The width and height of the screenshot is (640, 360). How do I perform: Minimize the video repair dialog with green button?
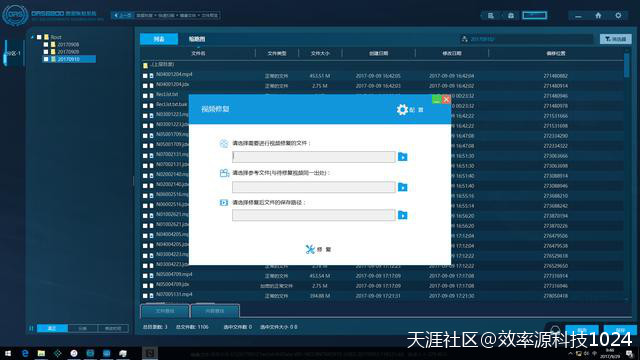pyautogui.click(x=437, y=99)
